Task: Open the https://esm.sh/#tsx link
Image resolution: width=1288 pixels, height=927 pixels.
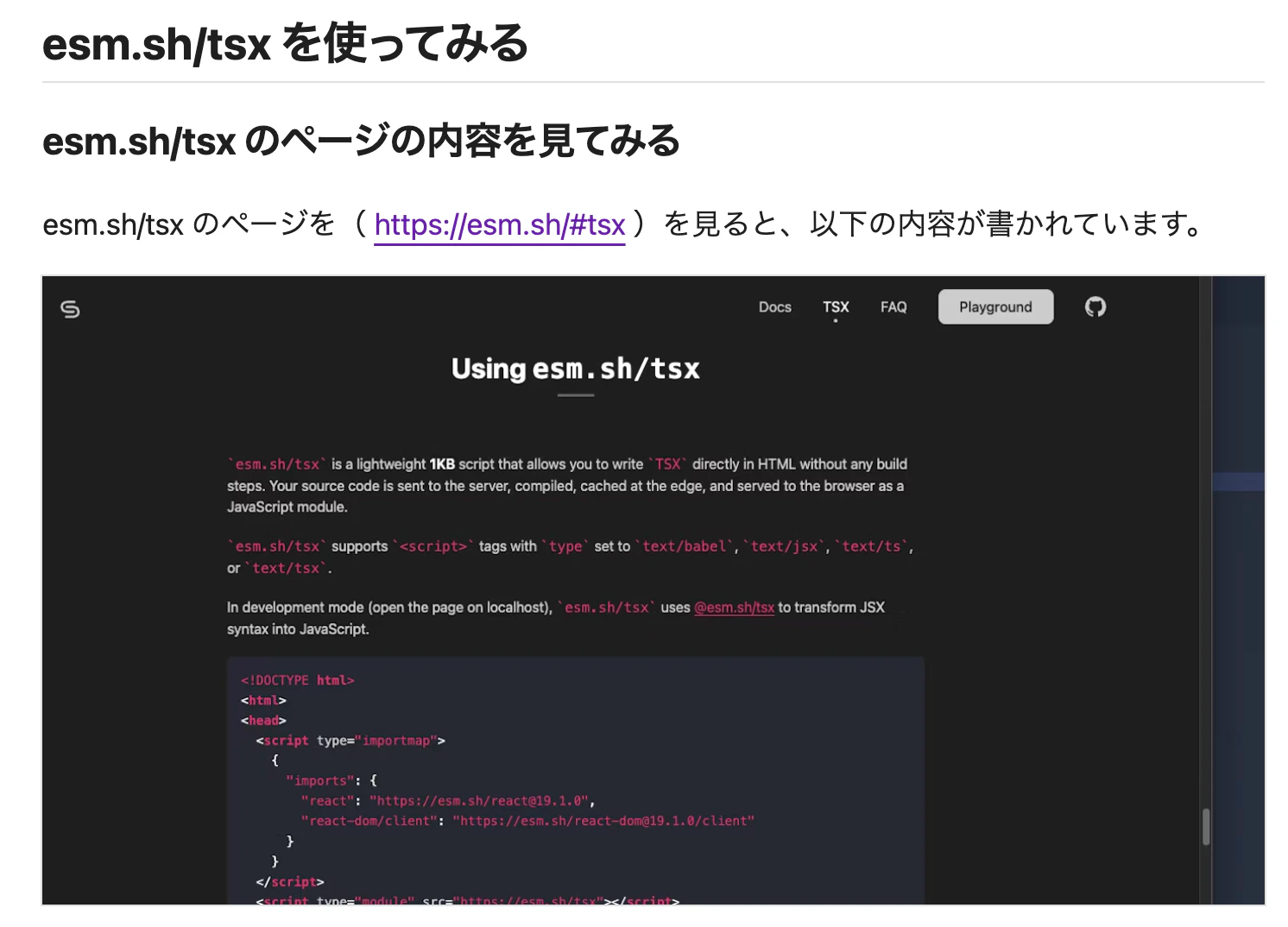Action: click(x=500, y=224)
